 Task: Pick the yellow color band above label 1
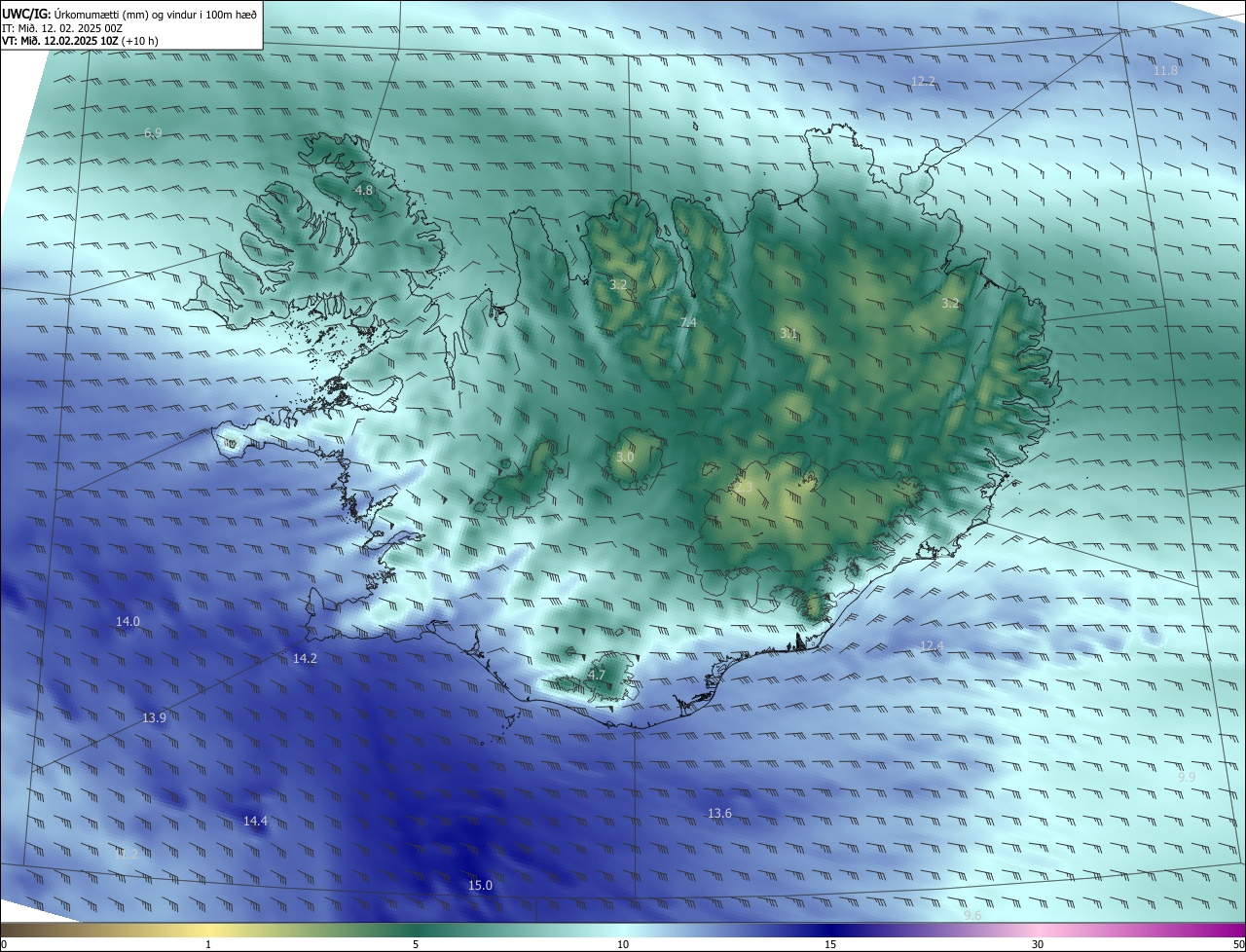pyautogui.click(x=208, y=931)
